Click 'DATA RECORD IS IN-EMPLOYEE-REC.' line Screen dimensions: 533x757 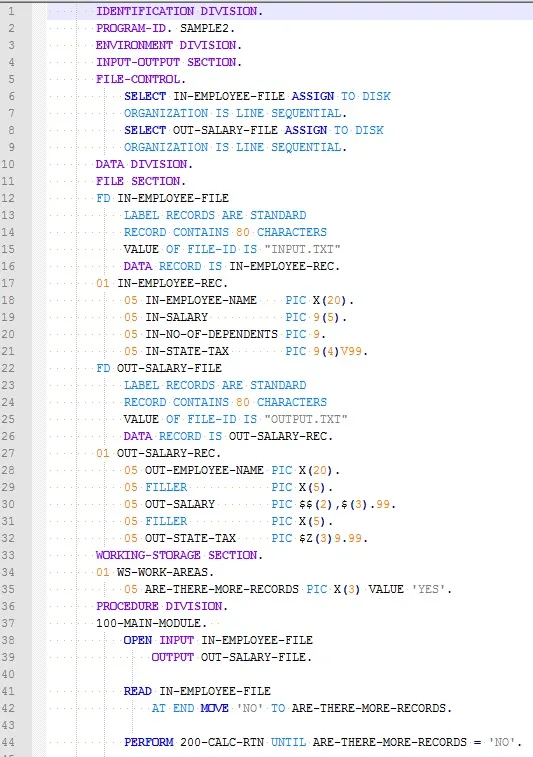pyautogui.click(x=232, y=266)
